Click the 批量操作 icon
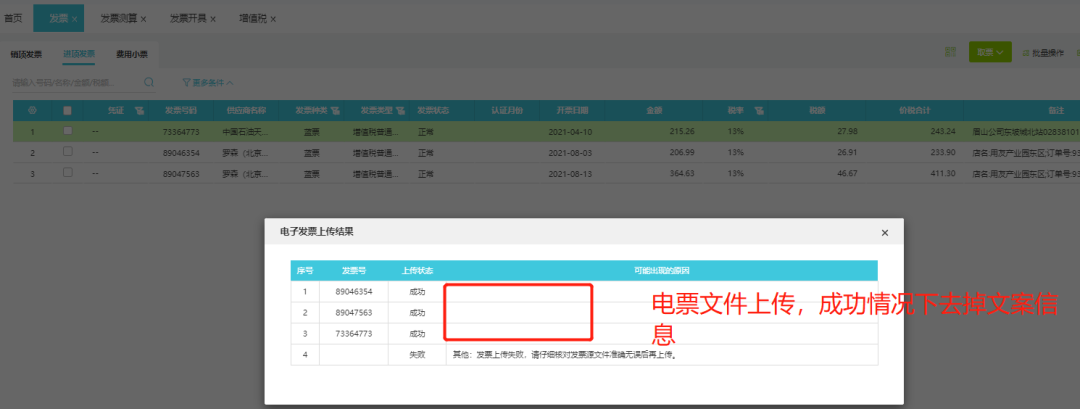1080x409 pixels. coord(1026,53)
